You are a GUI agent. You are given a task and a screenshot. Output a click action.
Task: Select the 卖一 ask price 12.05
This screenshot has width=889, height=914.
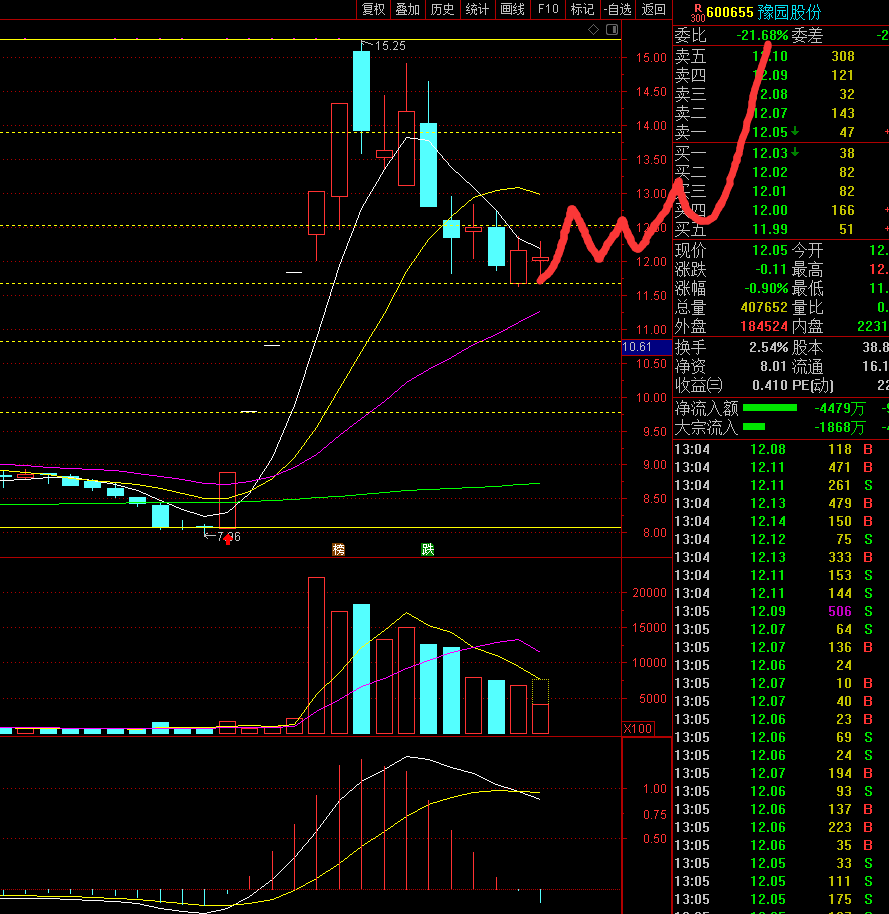(769, 132)
